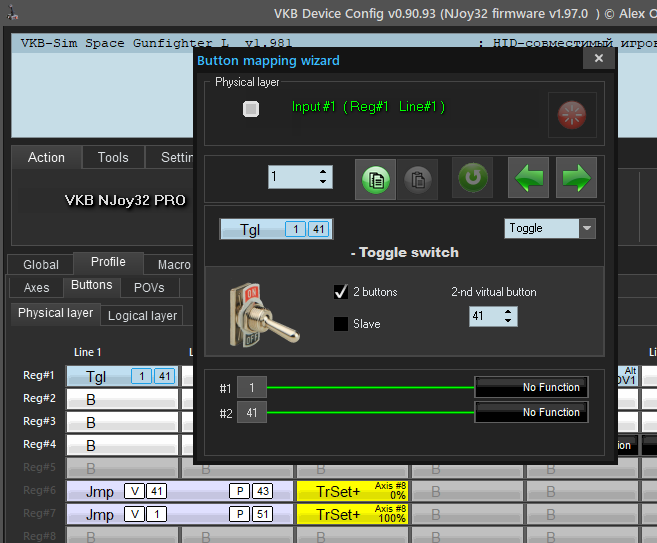Switch to the Axes tab
This screenshot has width=657, height=543.
click(36, 287)
